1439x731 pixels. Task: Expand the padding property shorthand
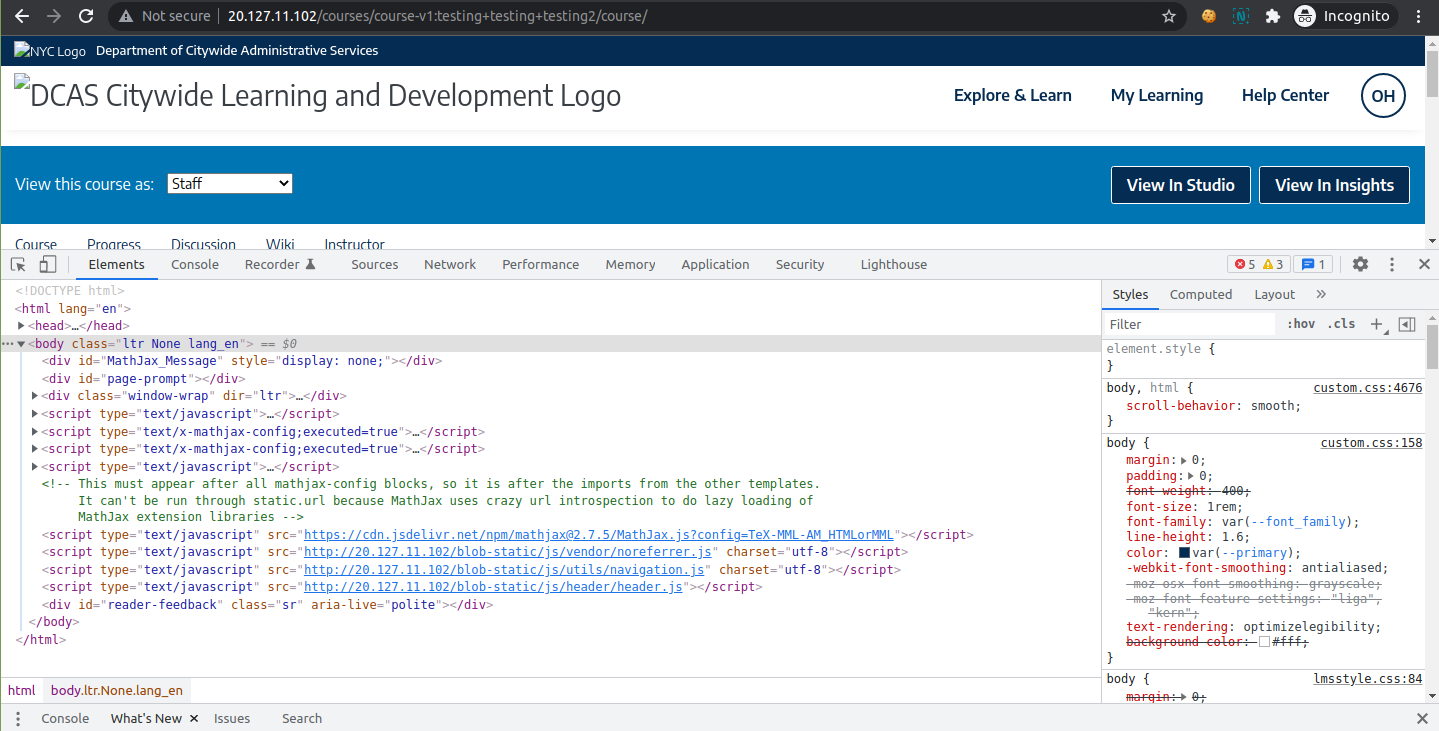coord(1193,476)
